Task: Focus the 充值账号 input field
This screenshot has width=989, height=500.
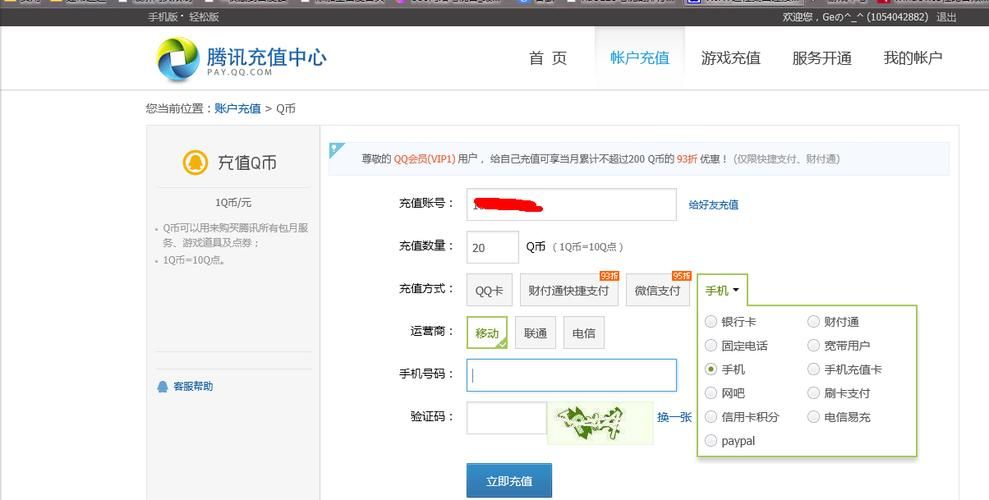Action: pos(571,204)
